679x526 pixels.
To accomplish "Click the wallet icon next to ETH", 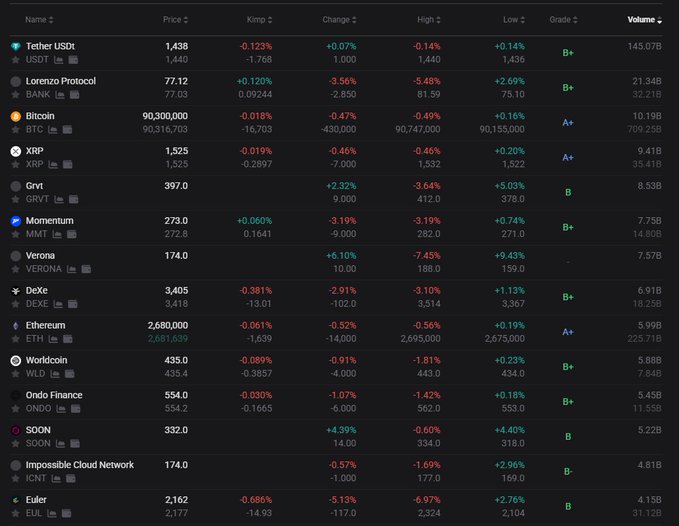I will pyautogui.click(x=68, y=339).
